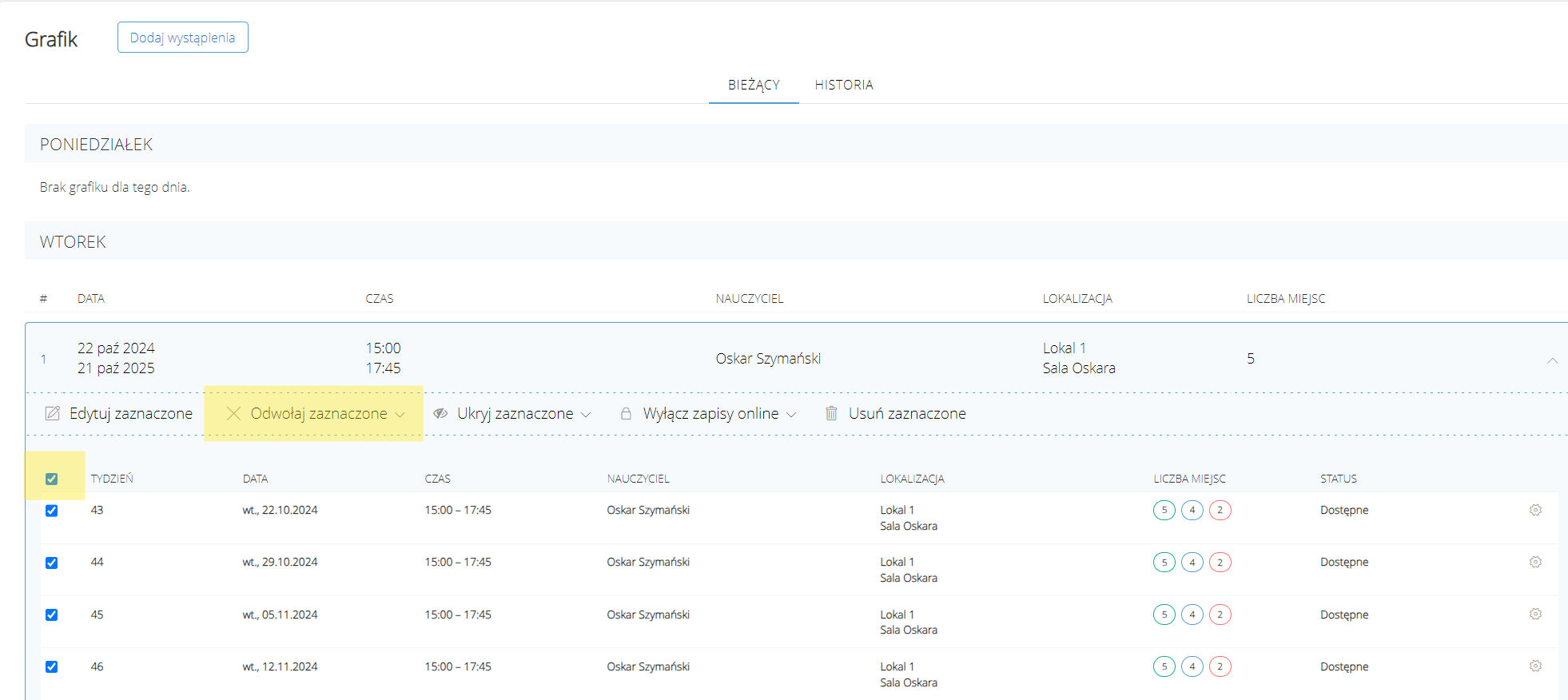Click green circle 5 in 05.11.2024 row
Screen dimensions: 1568x700
(1164, 614)
